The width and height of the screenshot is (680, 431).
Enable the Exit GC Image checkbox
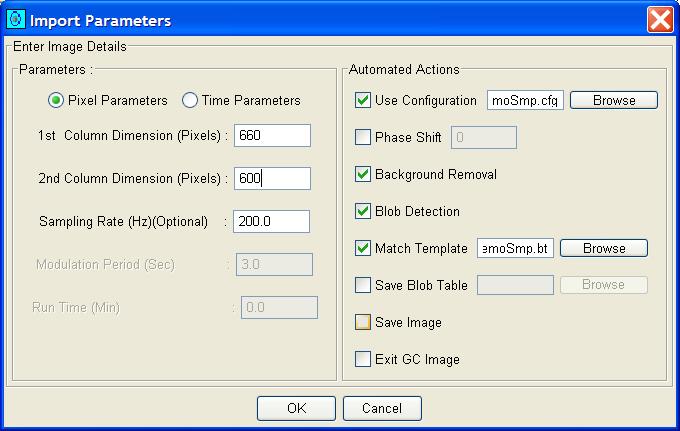363,359
